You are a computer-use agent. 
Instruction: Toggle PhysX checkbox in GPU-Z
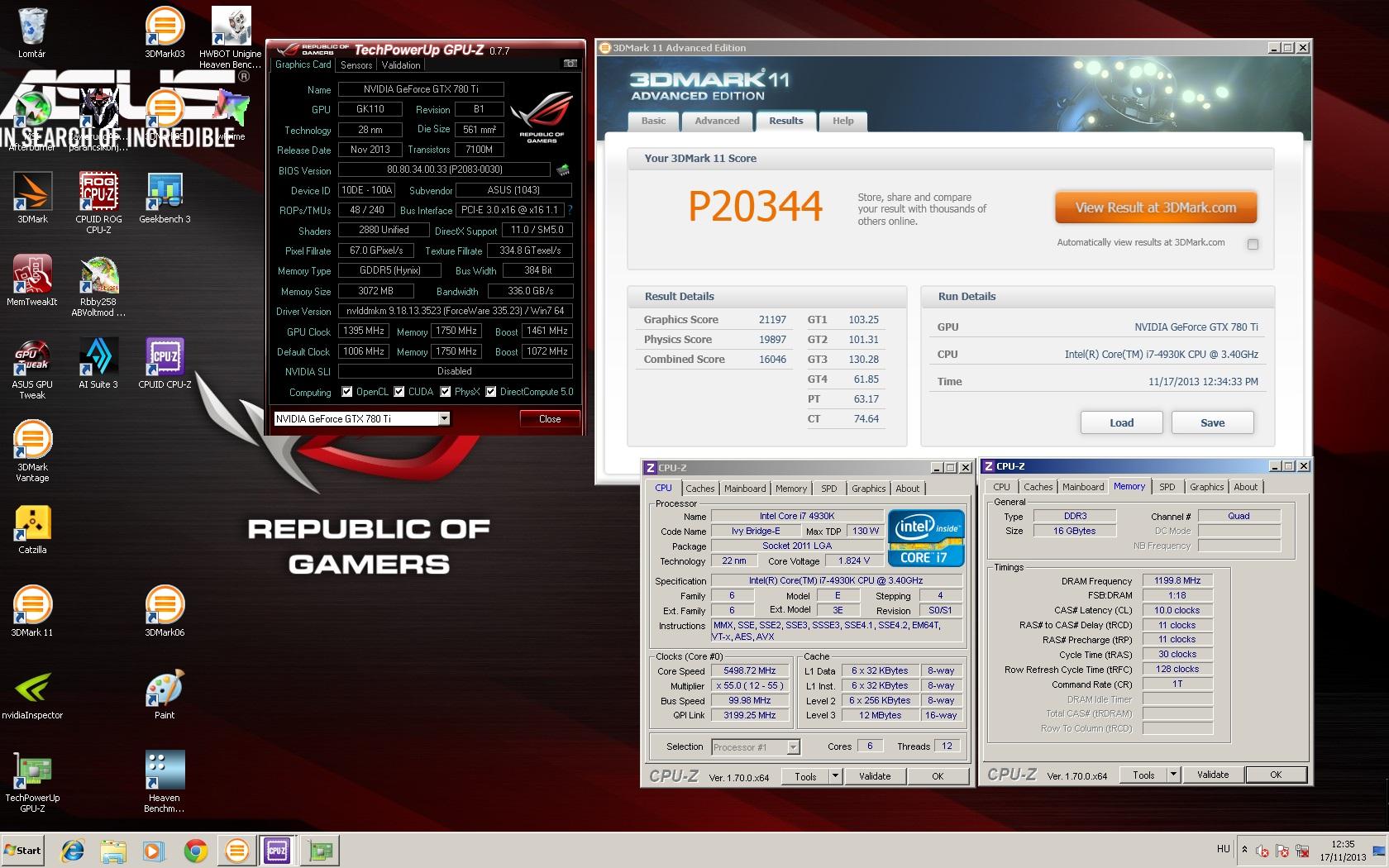(446, 392)
